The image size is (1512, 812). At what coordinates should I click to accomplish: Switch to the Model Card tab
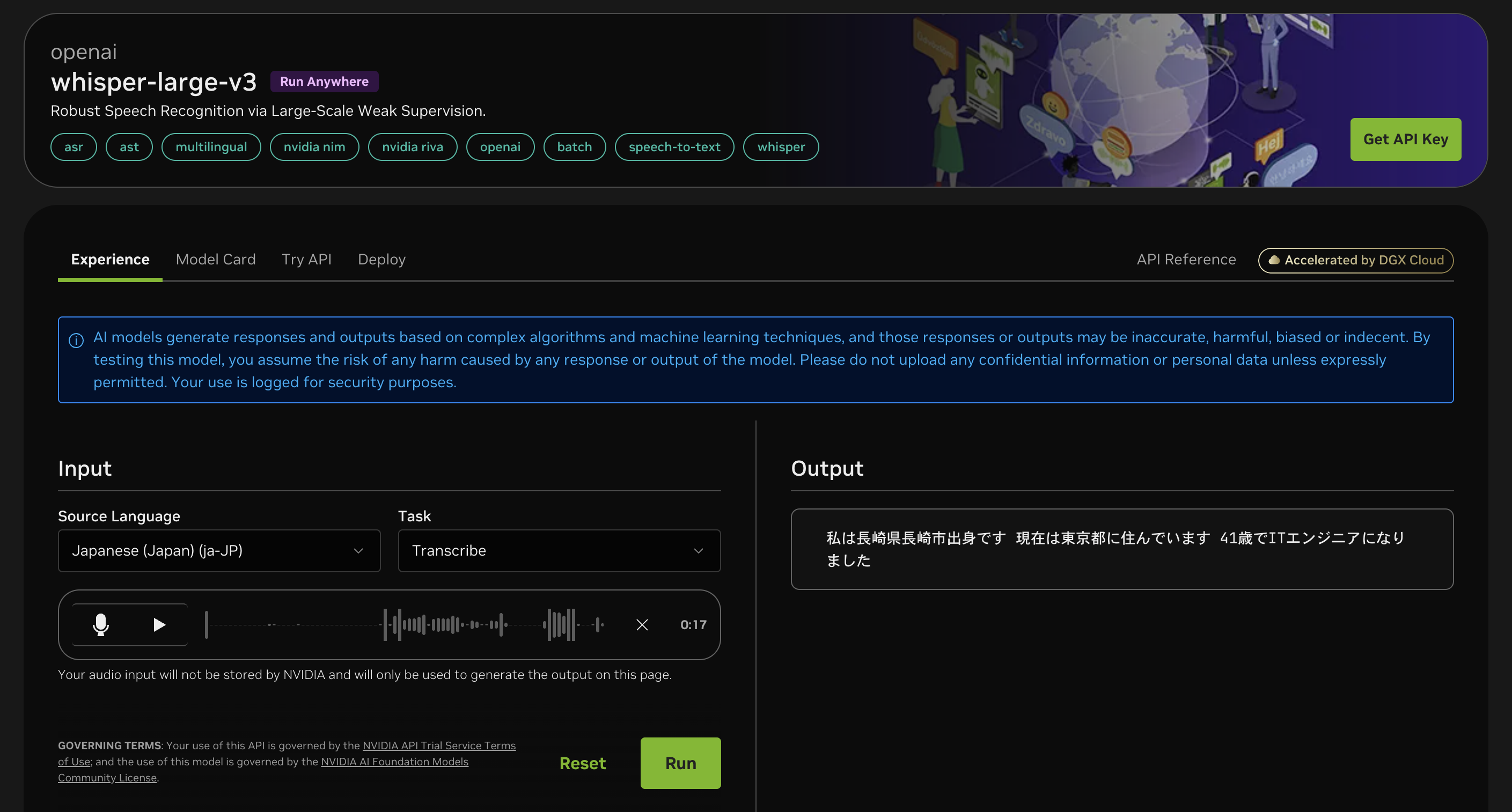coord(215,260)
